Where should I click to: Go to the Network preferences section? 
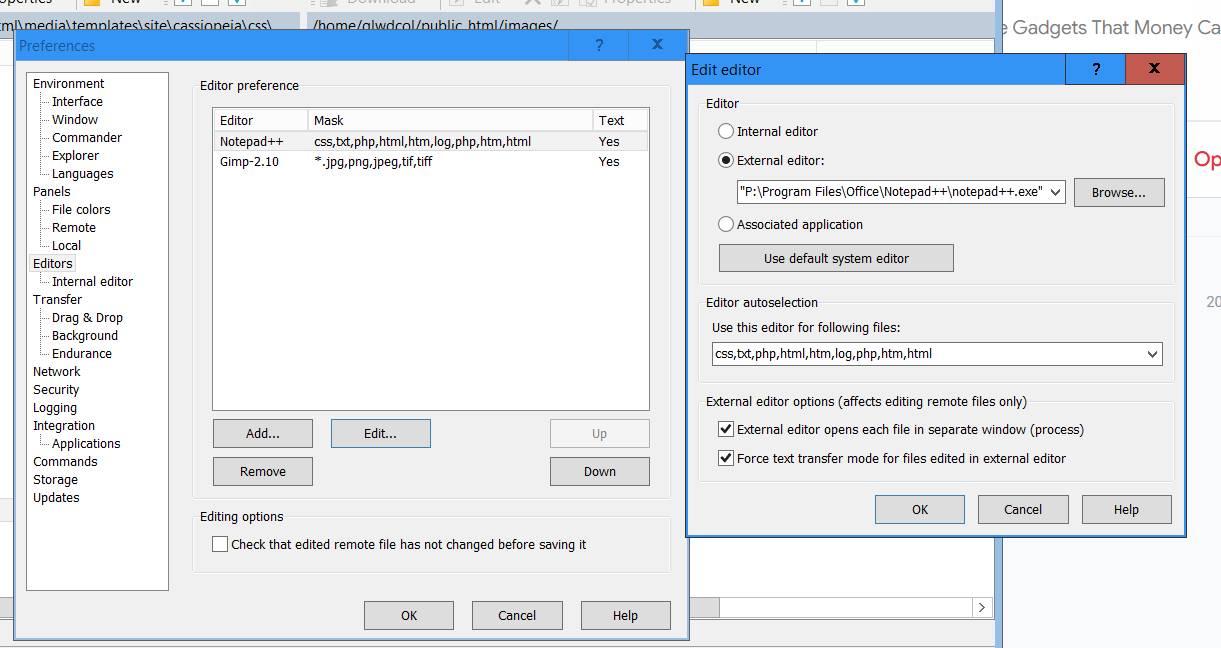pyautogui.click(x=56, y=371)
